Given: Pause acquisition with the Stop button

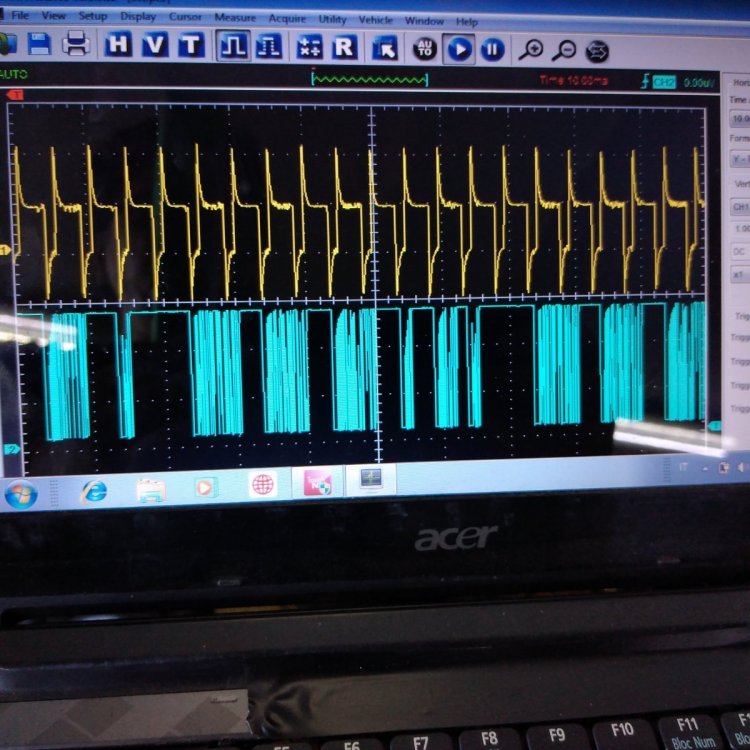Looking at the screenshot, I should coord(493,49).
